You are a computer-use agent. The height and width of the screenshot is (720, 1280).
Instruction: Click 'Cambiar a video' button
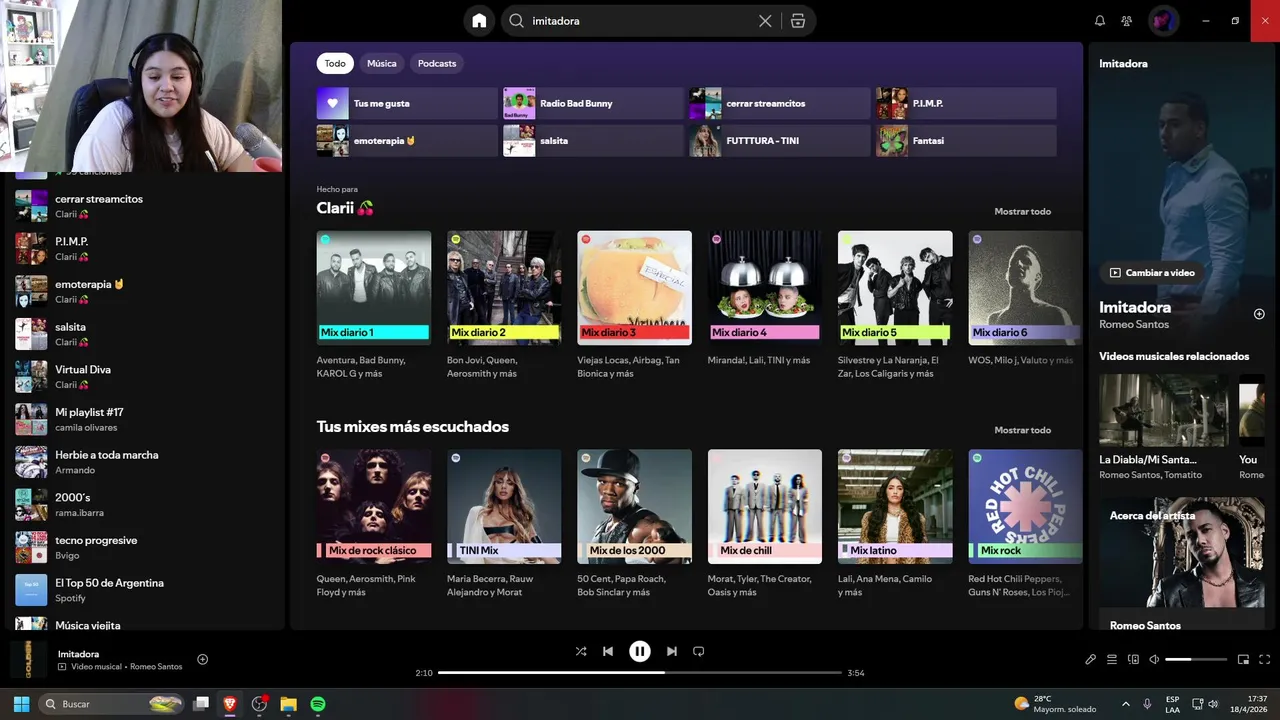coord(1151,272)
